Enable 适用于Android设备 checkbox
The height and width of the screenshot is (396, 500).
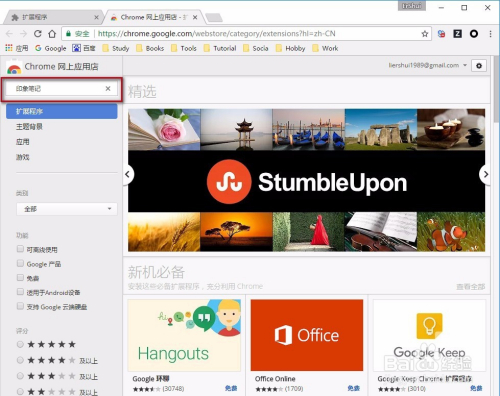20,292
